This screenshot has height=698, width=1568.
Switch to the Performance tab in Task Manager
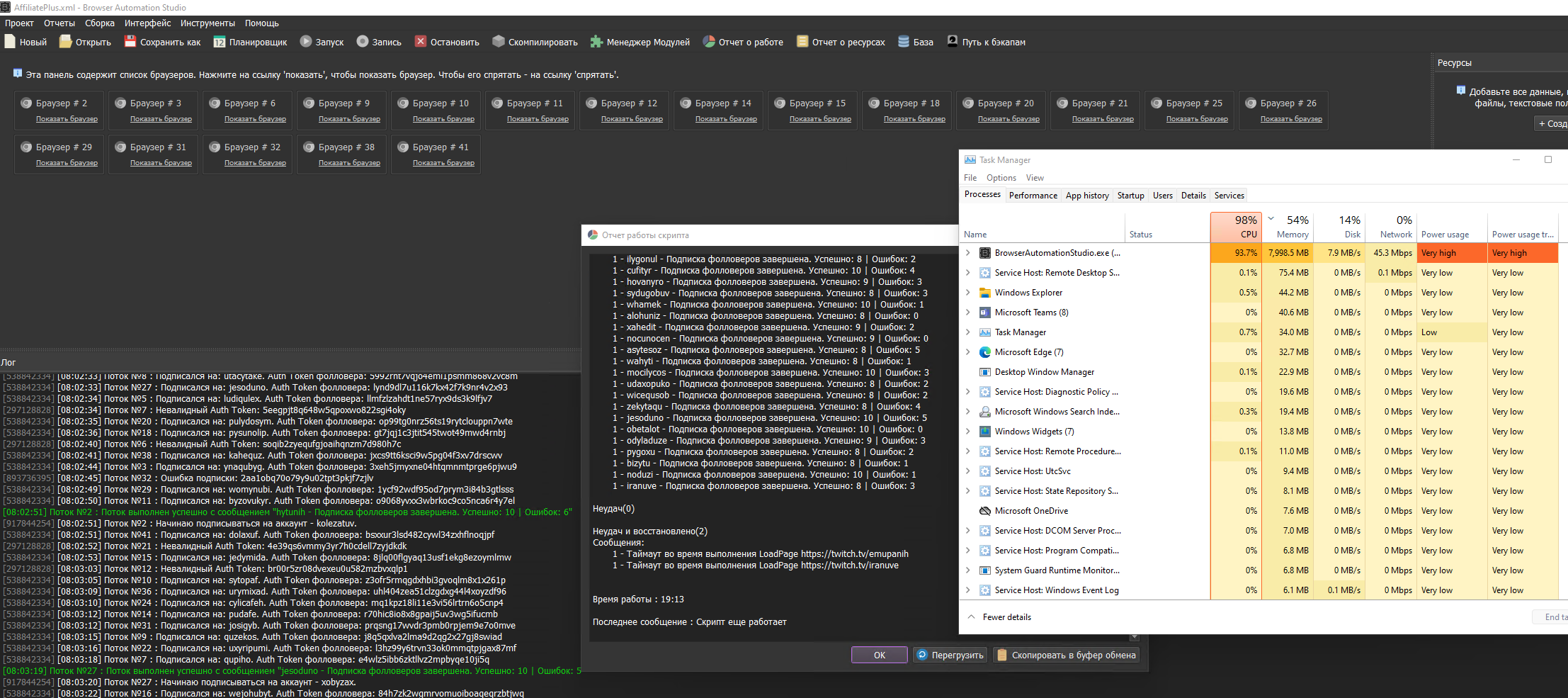coord(1033,196)
